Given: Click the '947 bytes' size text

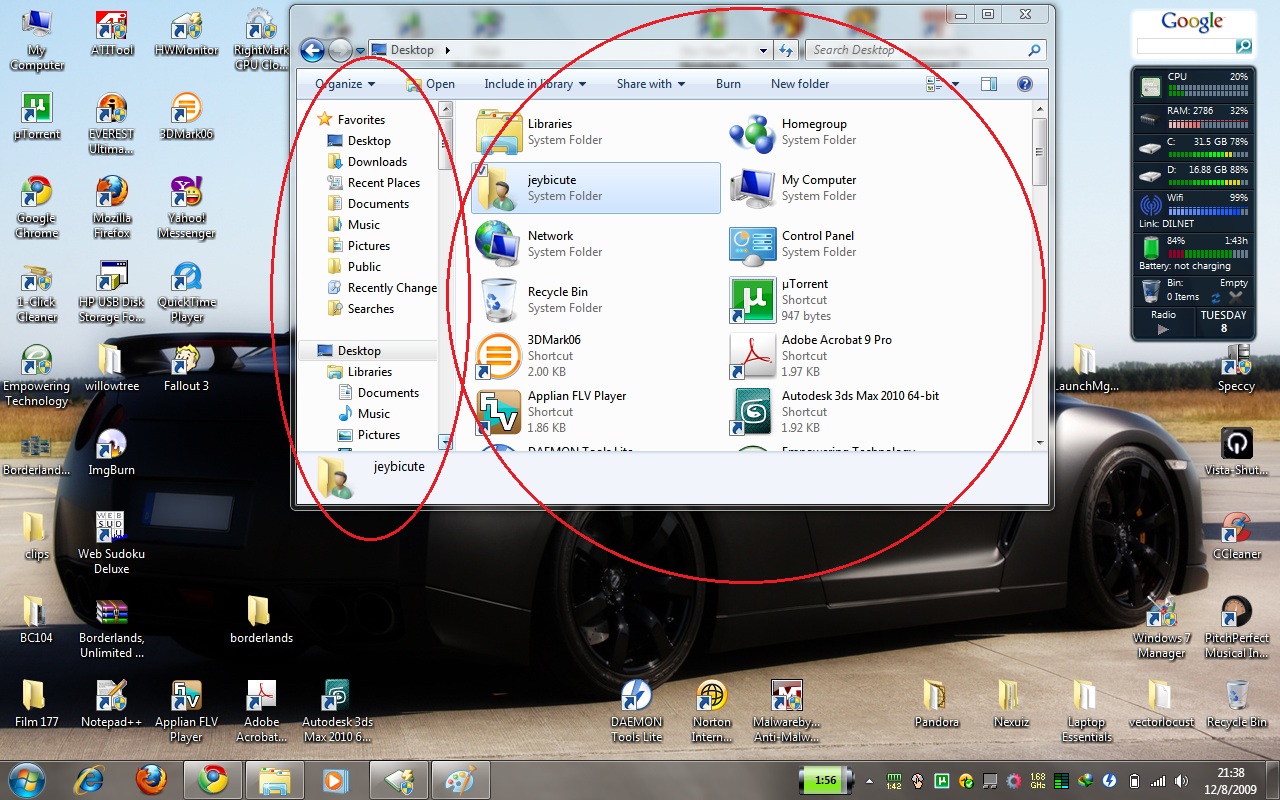Looking at the screenshot, I should pos(806,316).
